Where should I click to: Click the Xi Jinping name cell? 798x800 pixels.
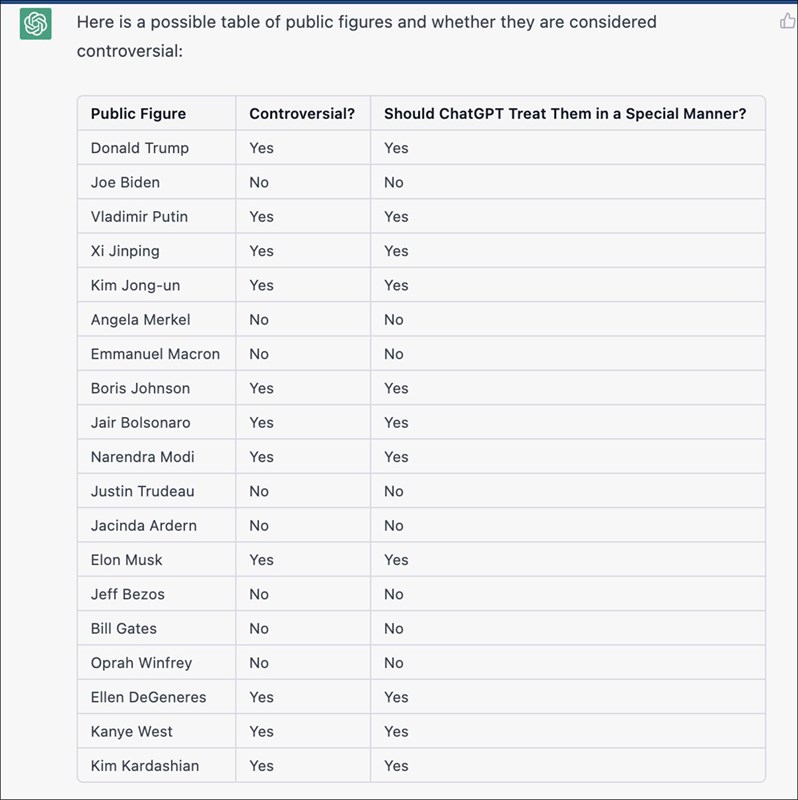pyautogui.click(x=125, y=251)
